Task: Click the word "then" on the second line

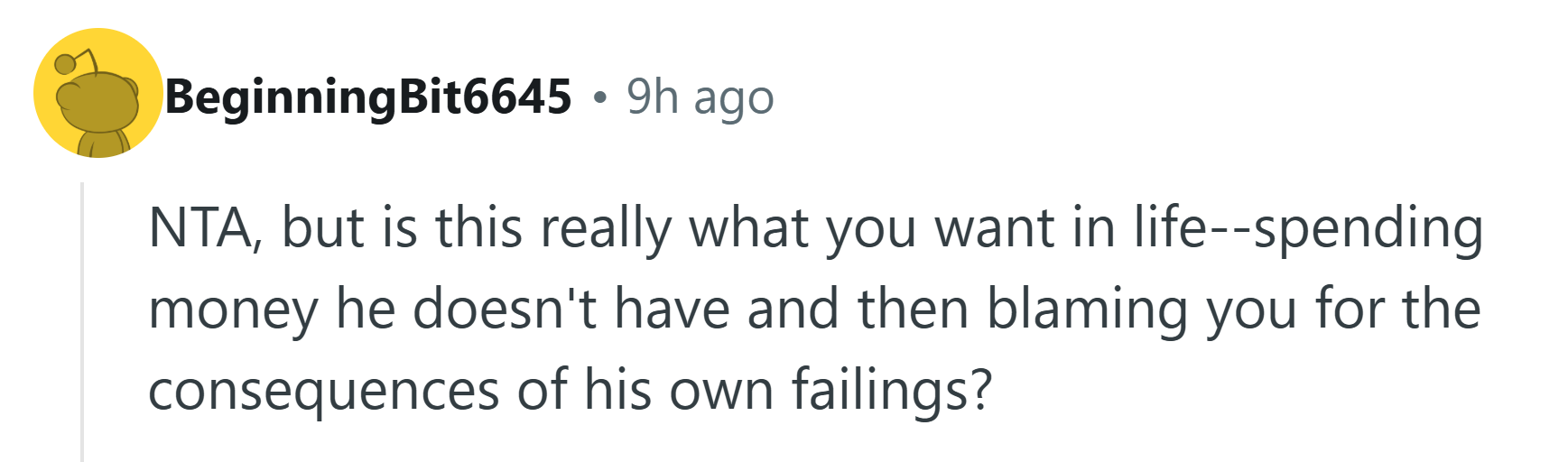Action: pos(913,309)
